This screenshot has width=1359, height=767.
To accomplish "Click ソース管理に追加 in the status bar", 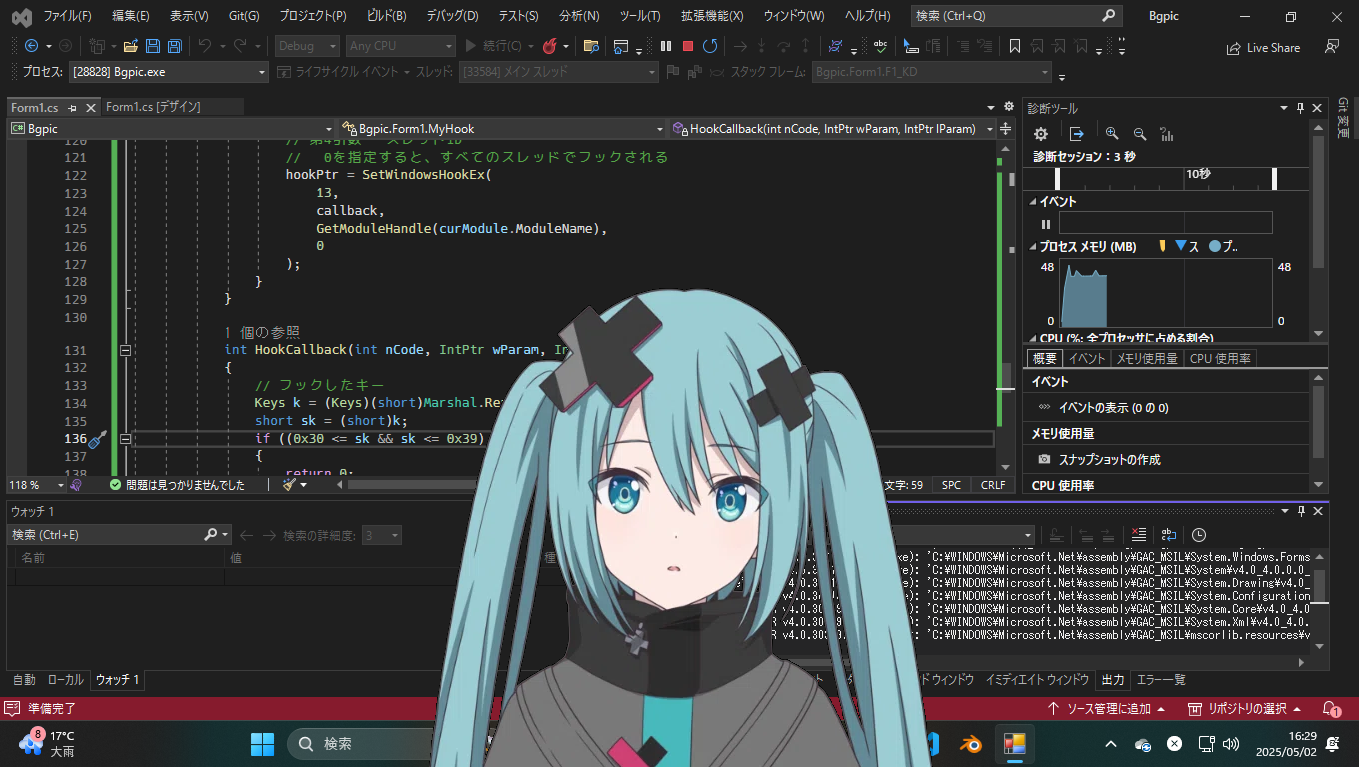I will tap(1107, 708).
